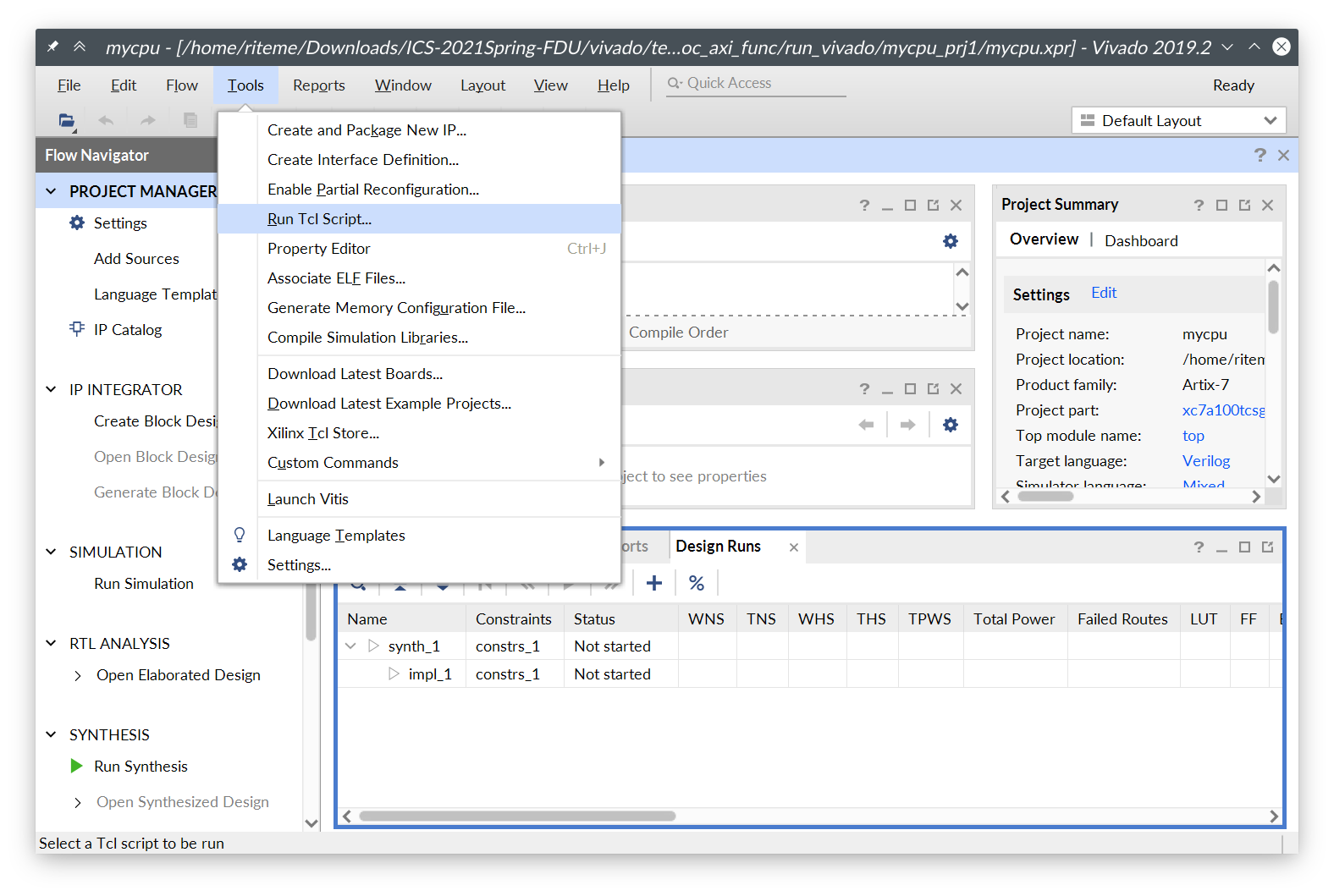Image resolution: width=1334 pixels, height=896 pixels.
Task: Collapse the synth_1 run row
Action: pyautogui.click(x=350, y=646)
